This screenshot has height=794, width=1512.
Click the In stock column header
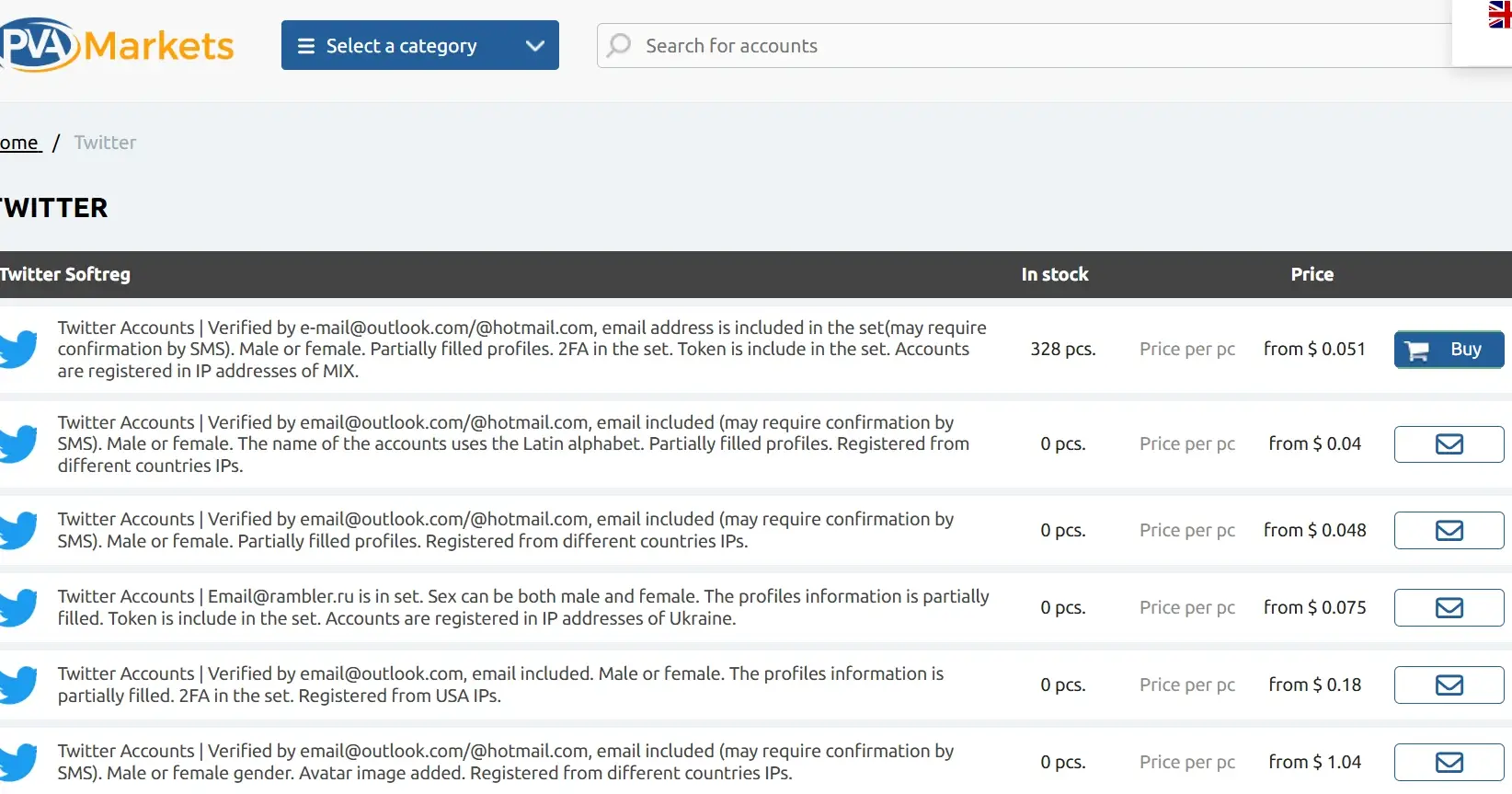click(x=1055, y=274)
